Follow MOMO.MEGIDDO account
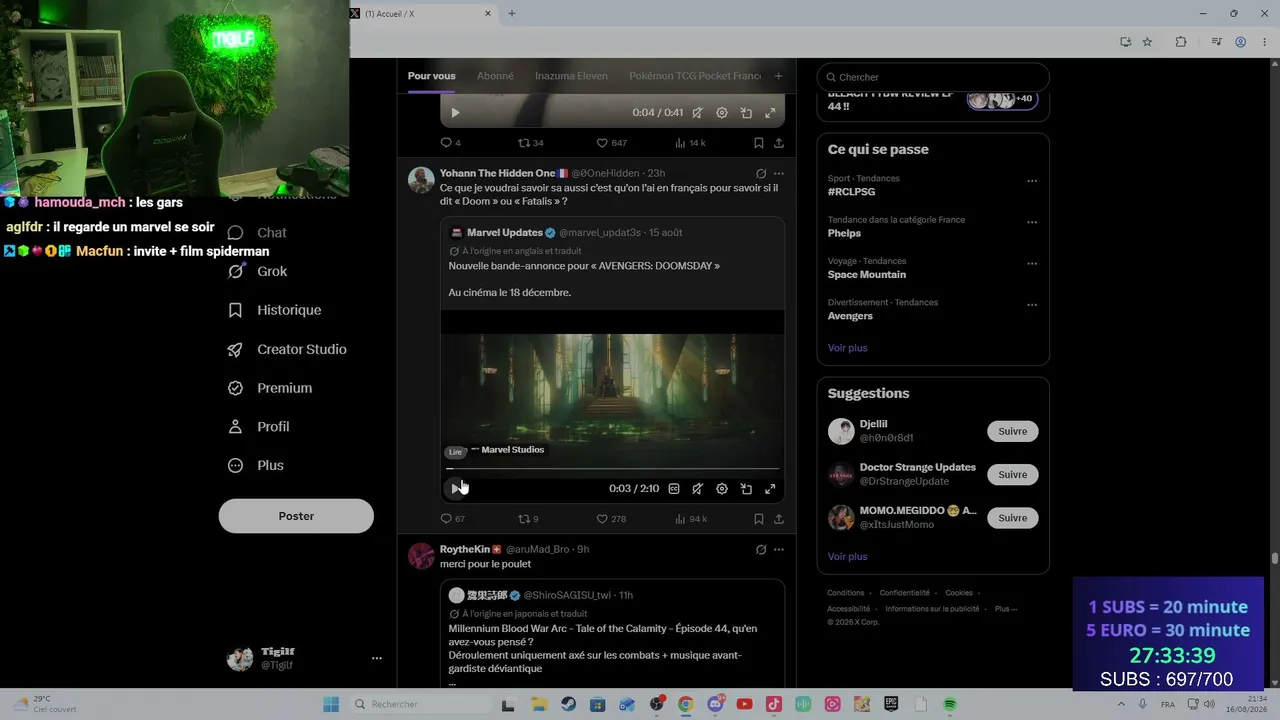Viewport: 1280px width, 720px height. [x=1012, y=518]
